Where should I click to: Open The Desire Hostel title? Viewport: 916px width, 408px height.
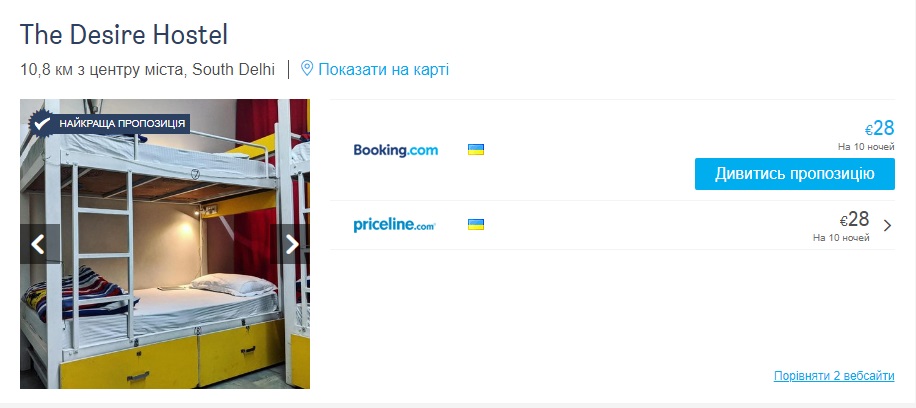[x=124, y=34]
